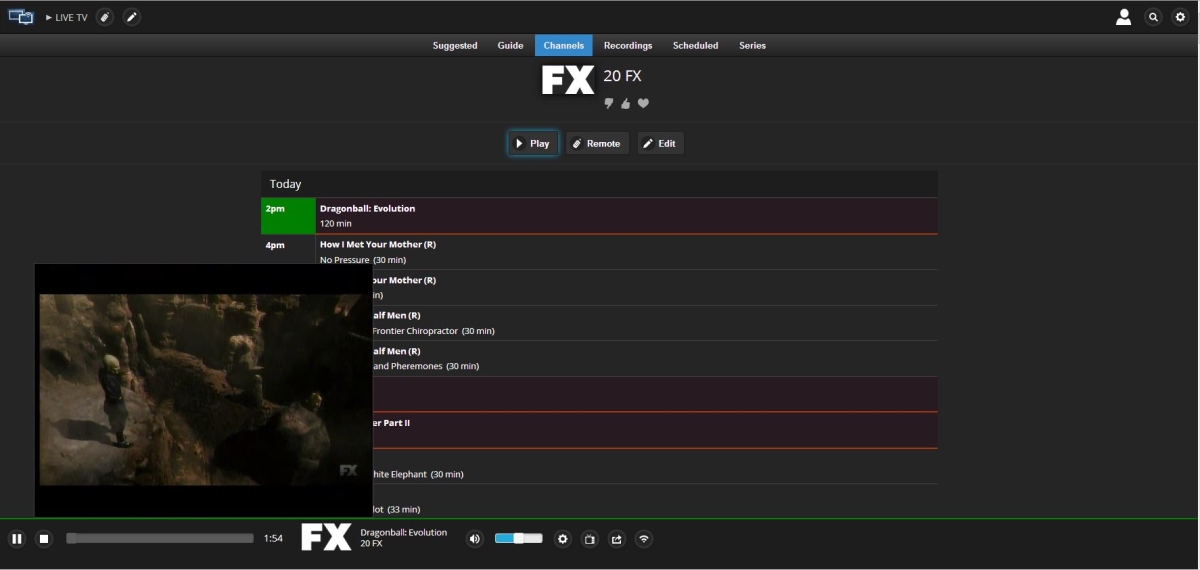Image resolution: width=1200 pixels, height=570 pixels.
Task: Open the user profile icon
Action: (x=1124, y=17)
